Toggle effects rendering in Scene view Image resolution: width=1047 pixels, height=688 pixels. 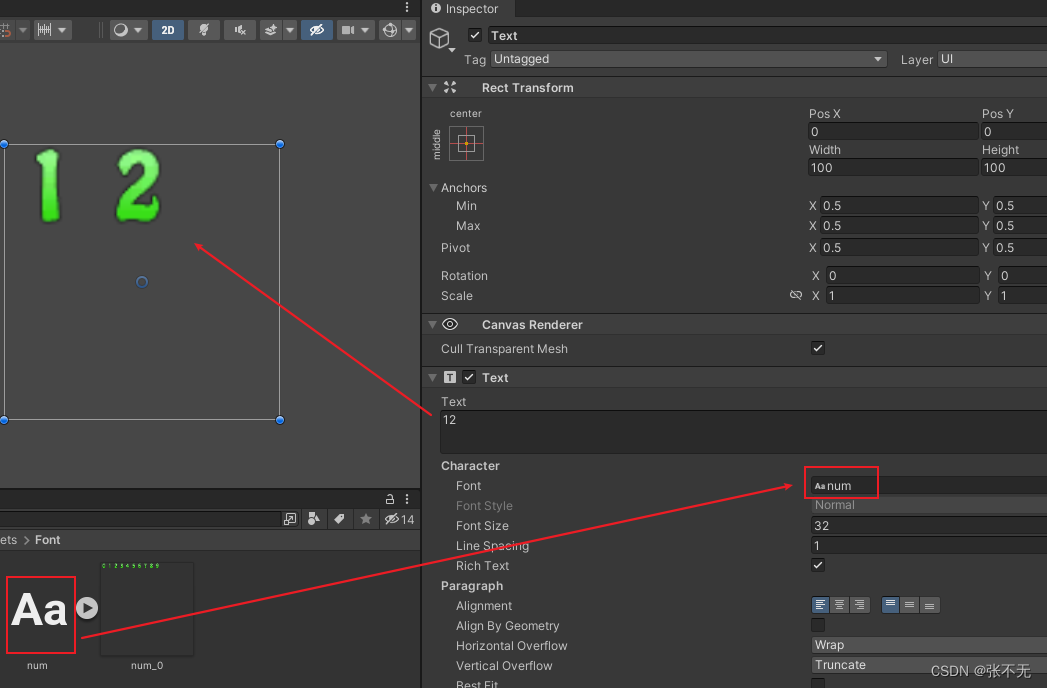tap(268, 30)
